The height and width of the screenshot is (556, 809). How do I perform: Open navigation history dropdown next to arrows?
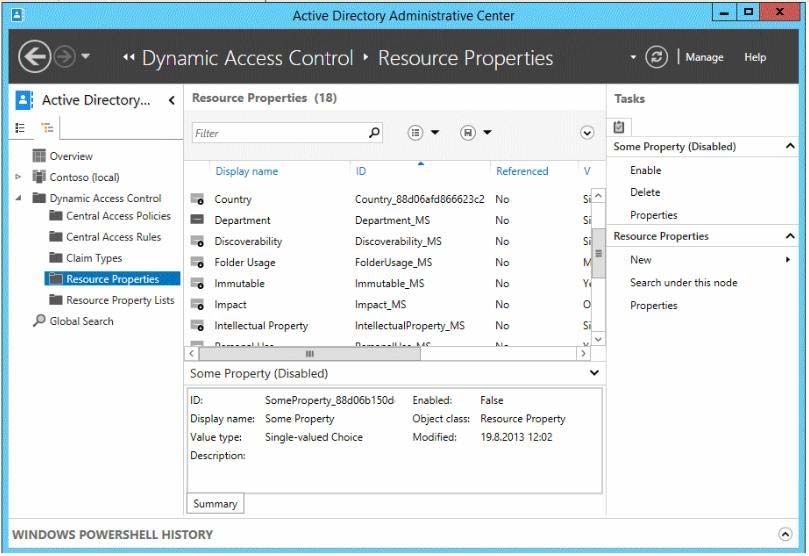pos(86,56)
